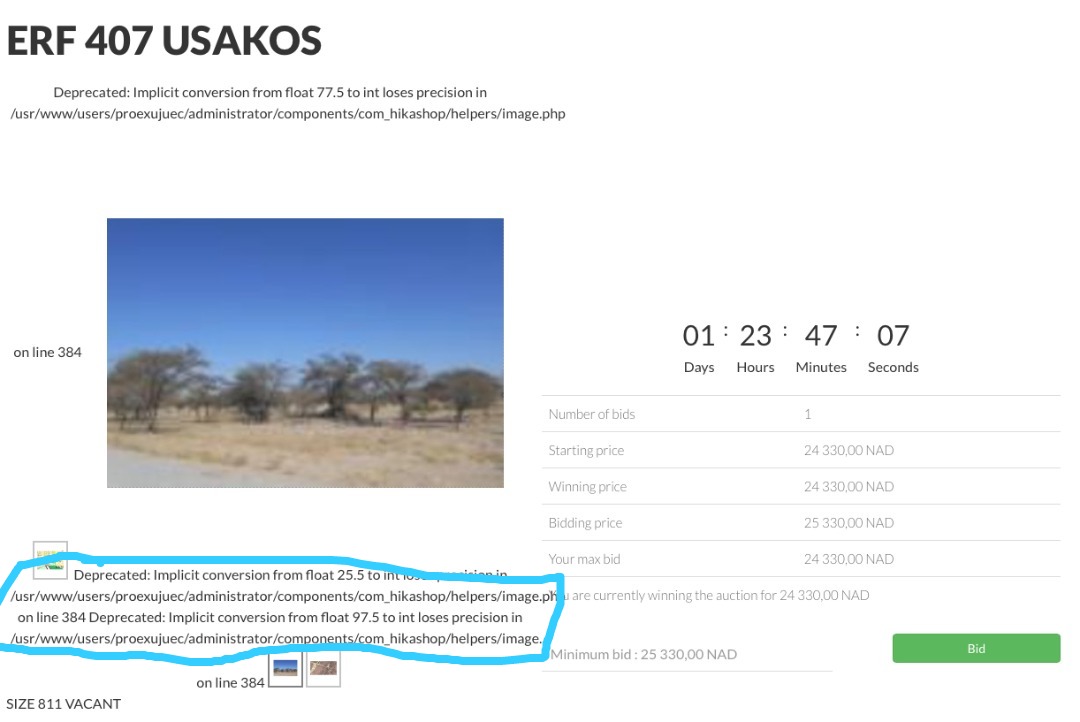The width and height of the screenshot is (1080, 722).
Task: Select the blue-sky landscape thumbnail
Action: pyautogui.click(x=285, y=668)
